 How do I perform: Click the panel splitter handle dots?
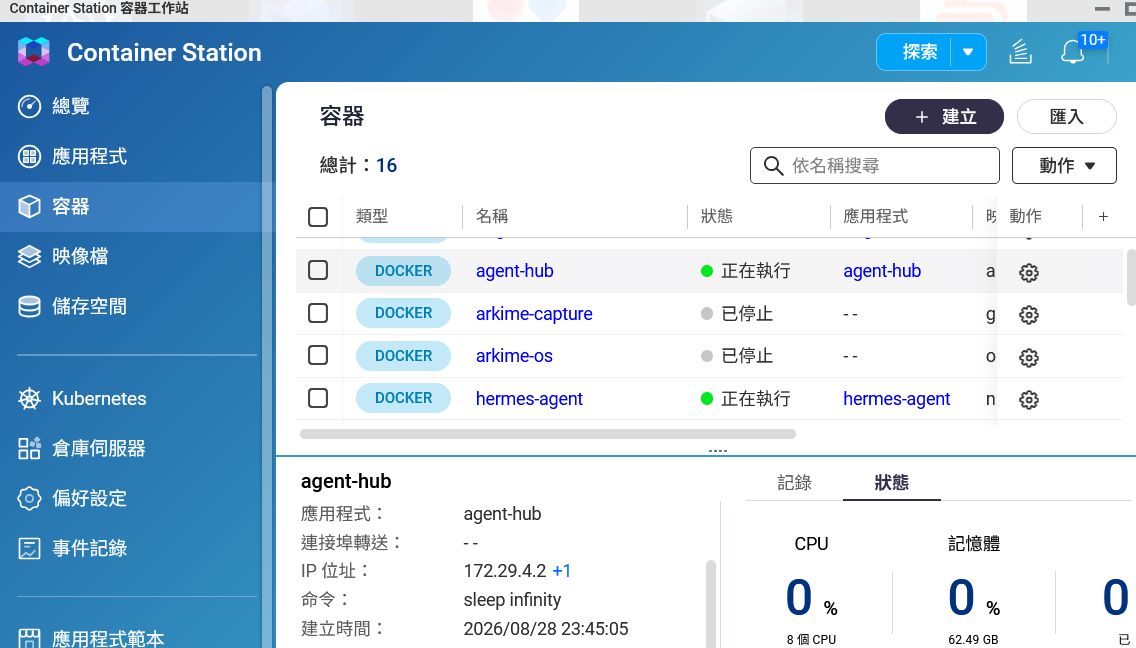coord(717,452)
